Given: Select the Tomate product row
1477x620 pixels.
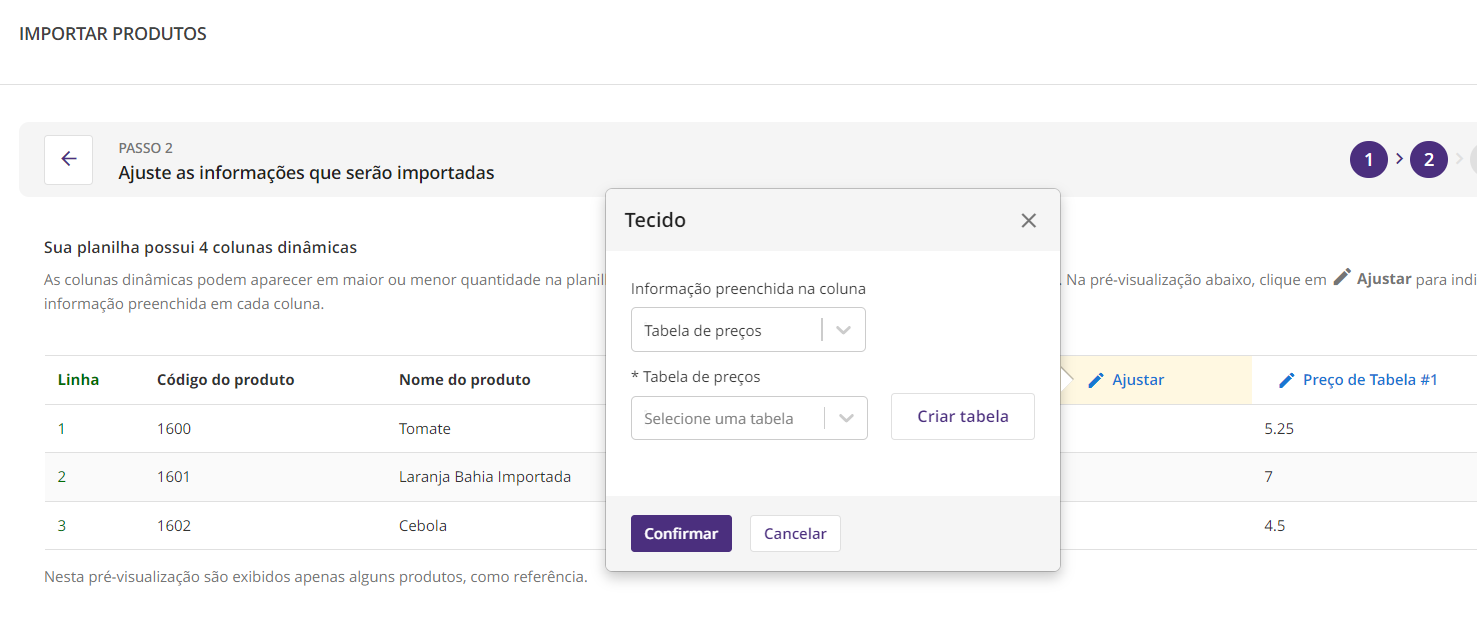Looking at the screenshot, I should click(425, 429).
